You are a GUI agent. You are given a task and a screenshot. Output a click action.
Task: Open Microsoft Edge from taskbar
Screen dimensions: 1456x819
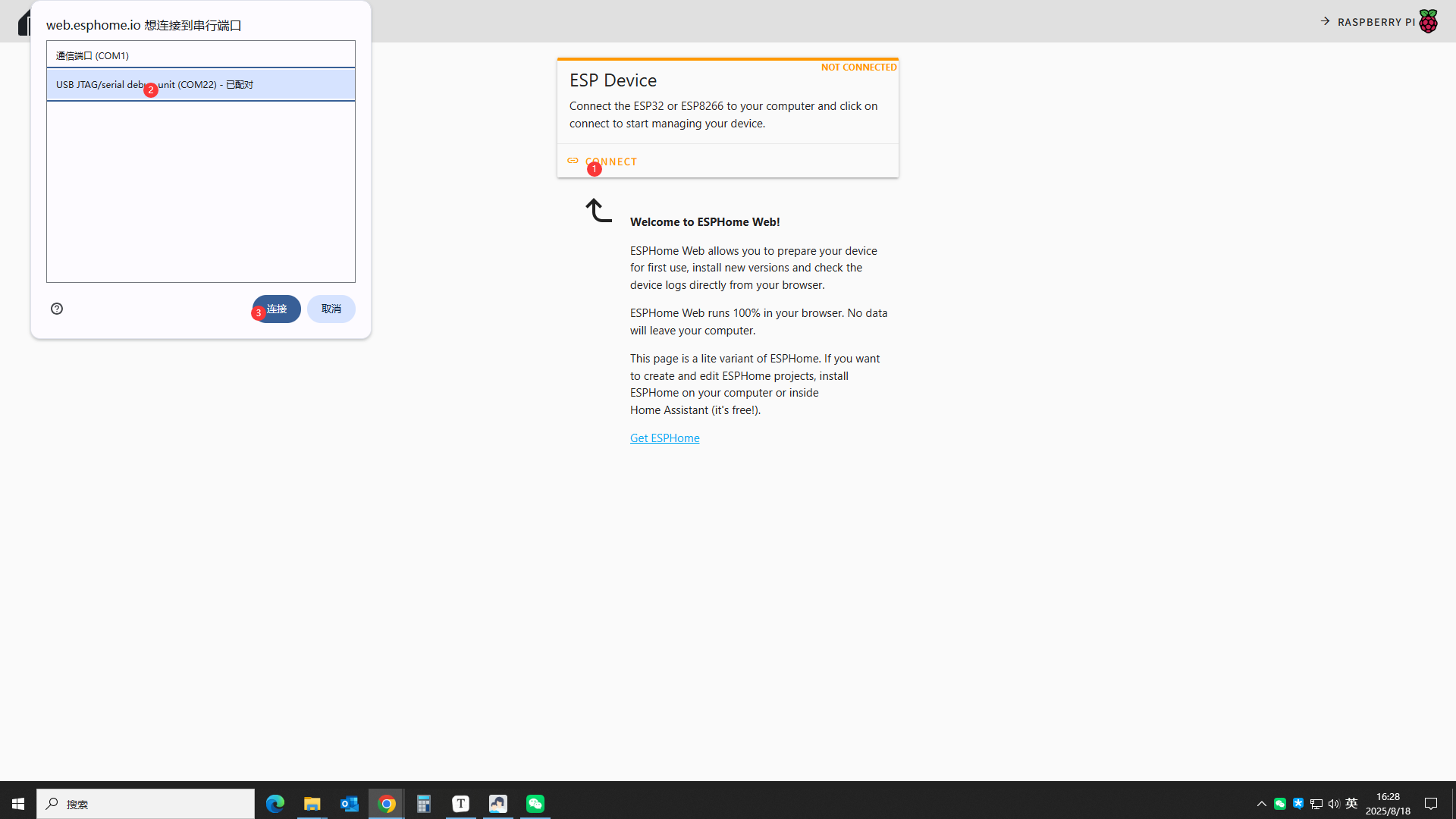pyautogui.click(x=275, y=804)
